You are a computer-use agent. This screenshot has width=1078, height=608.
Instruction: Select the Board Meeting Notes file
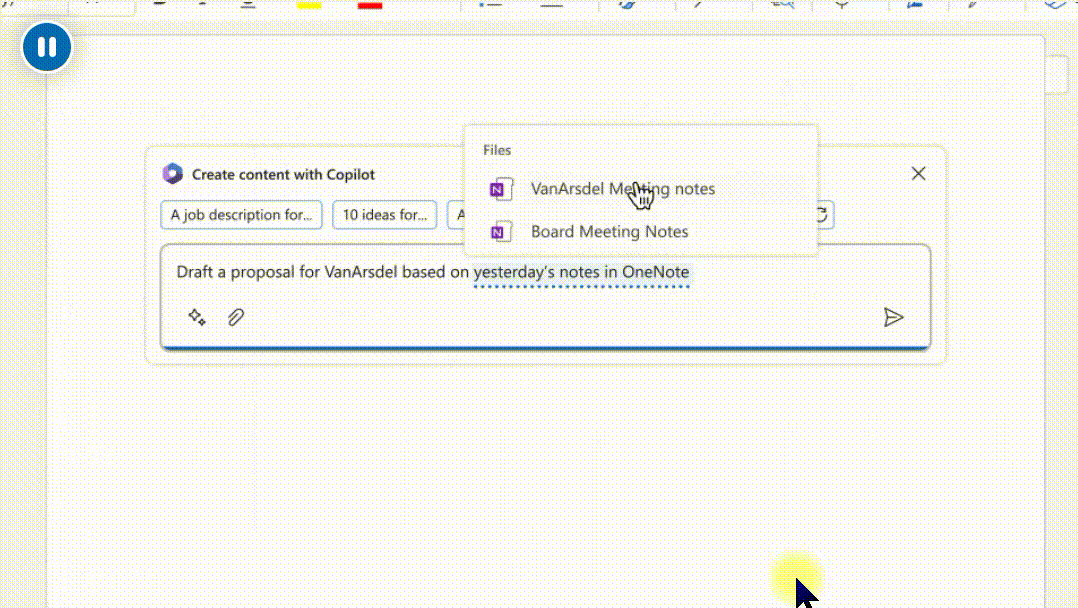point(641,232)
